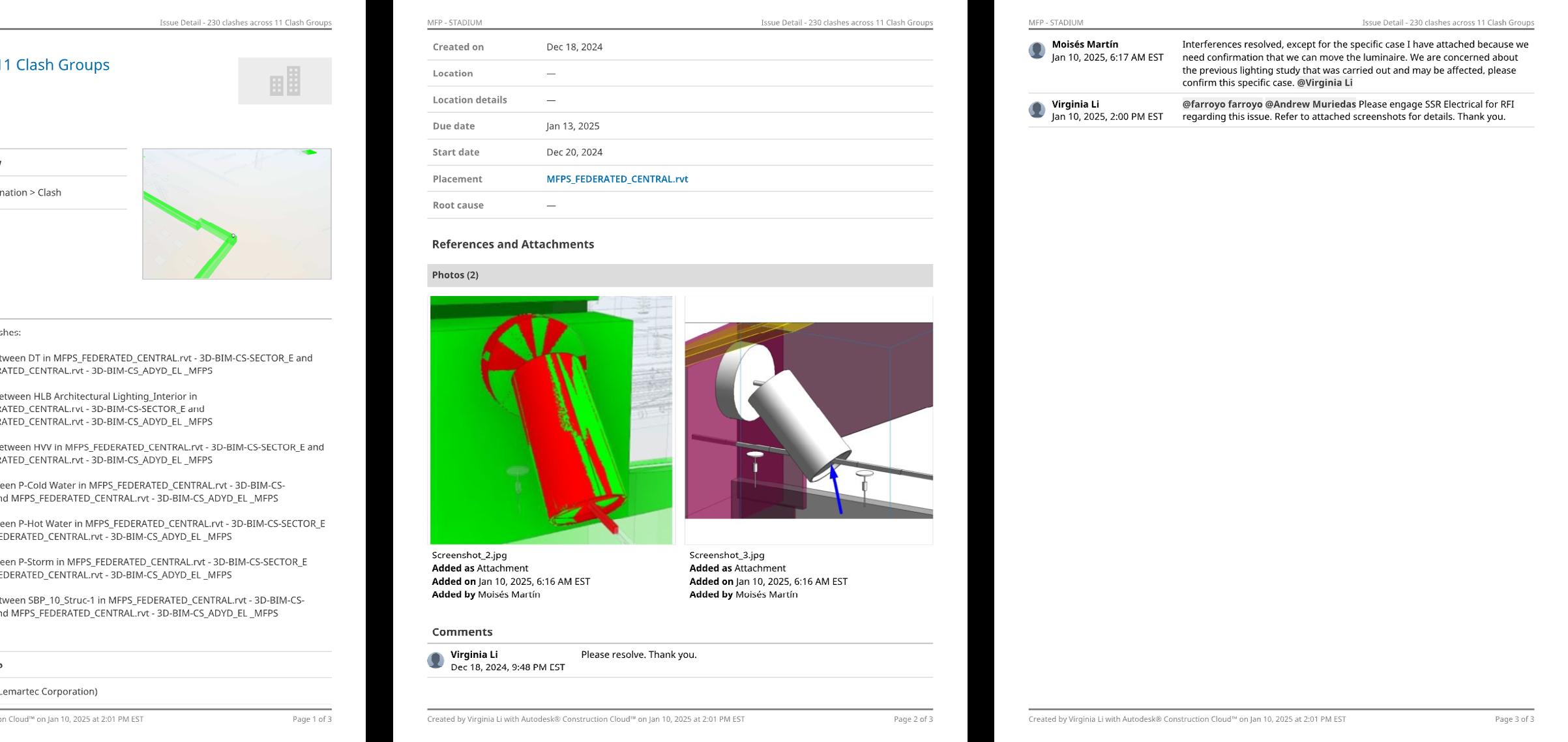Open the Screenshot_3.jpg photo with blue arrow
Viewport: 1568px width, 742px height.
click(x=808, y=420)
